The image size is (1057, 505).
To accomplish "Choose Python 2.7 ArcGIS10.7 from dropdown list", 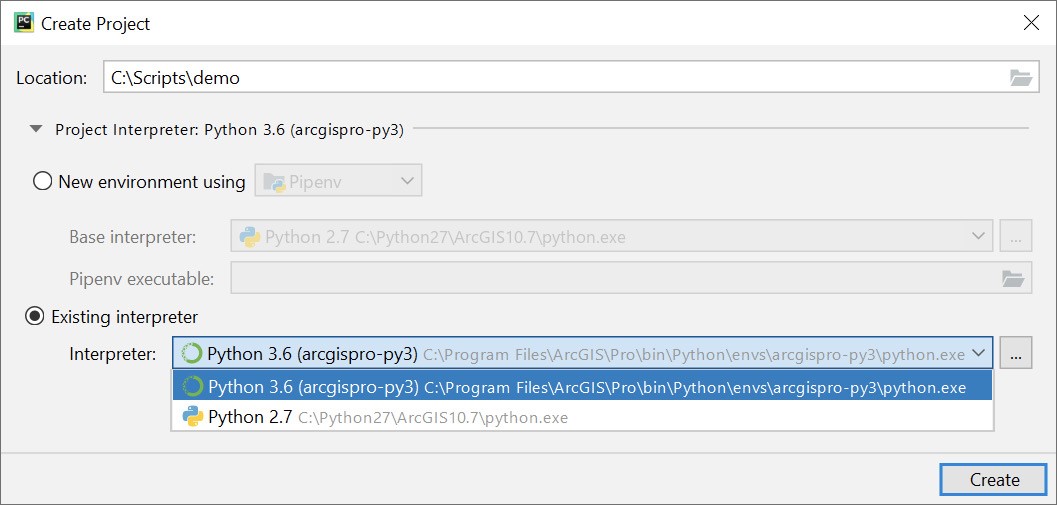I will 582,417.
